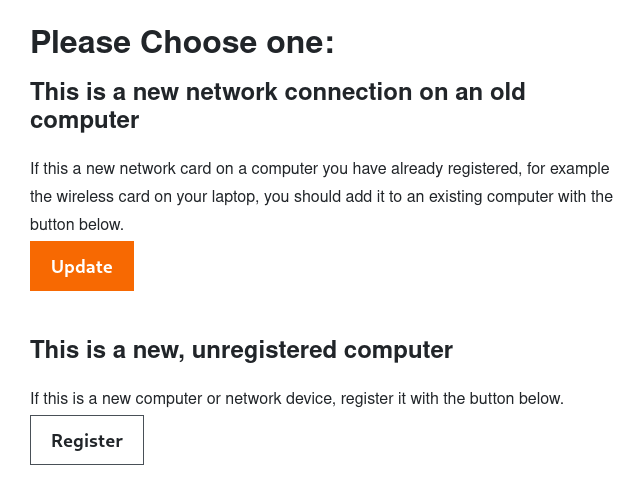This screenshot has height=495, width=643.
Task: Click the paragraph about registering a new computer
Action: click(297, 399)
